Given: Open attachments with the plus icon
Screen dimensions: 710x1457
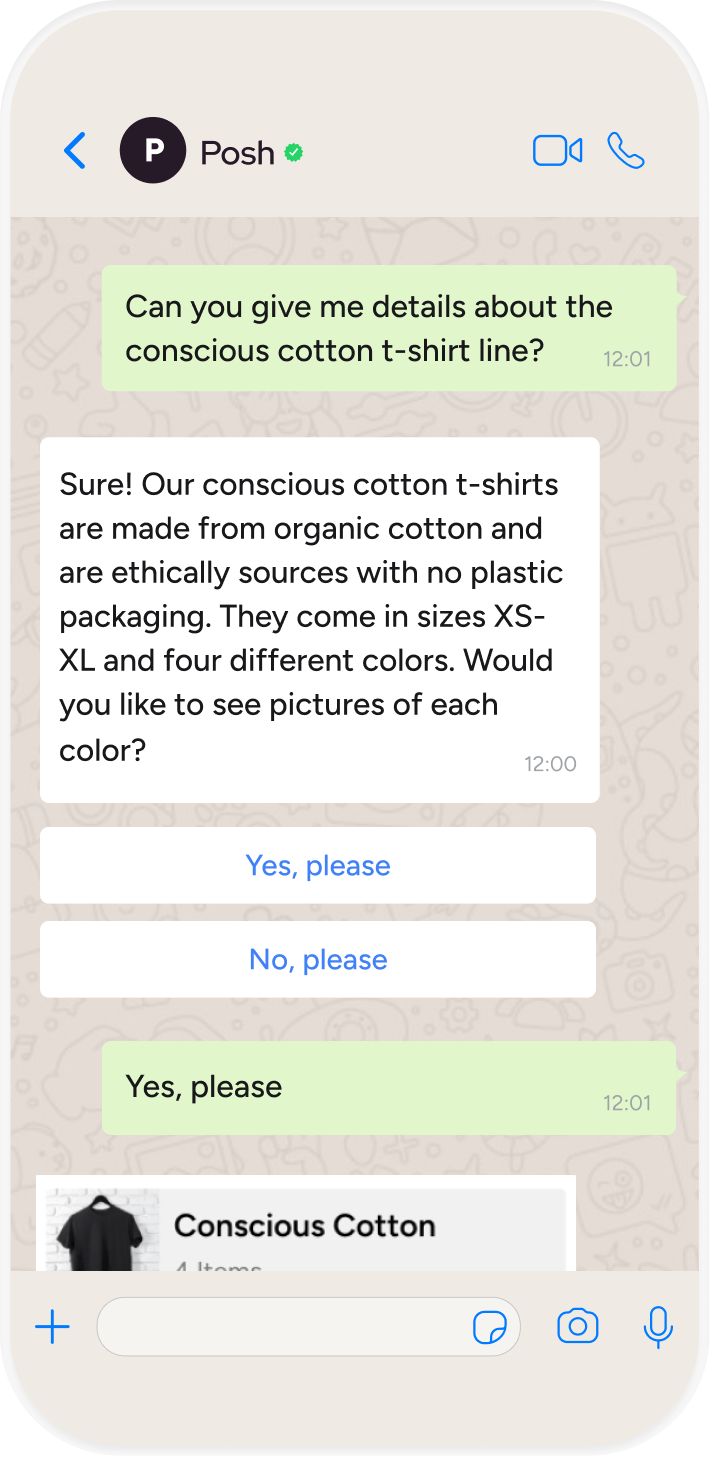Looking at the screenshot, I should click(52, 1327).
